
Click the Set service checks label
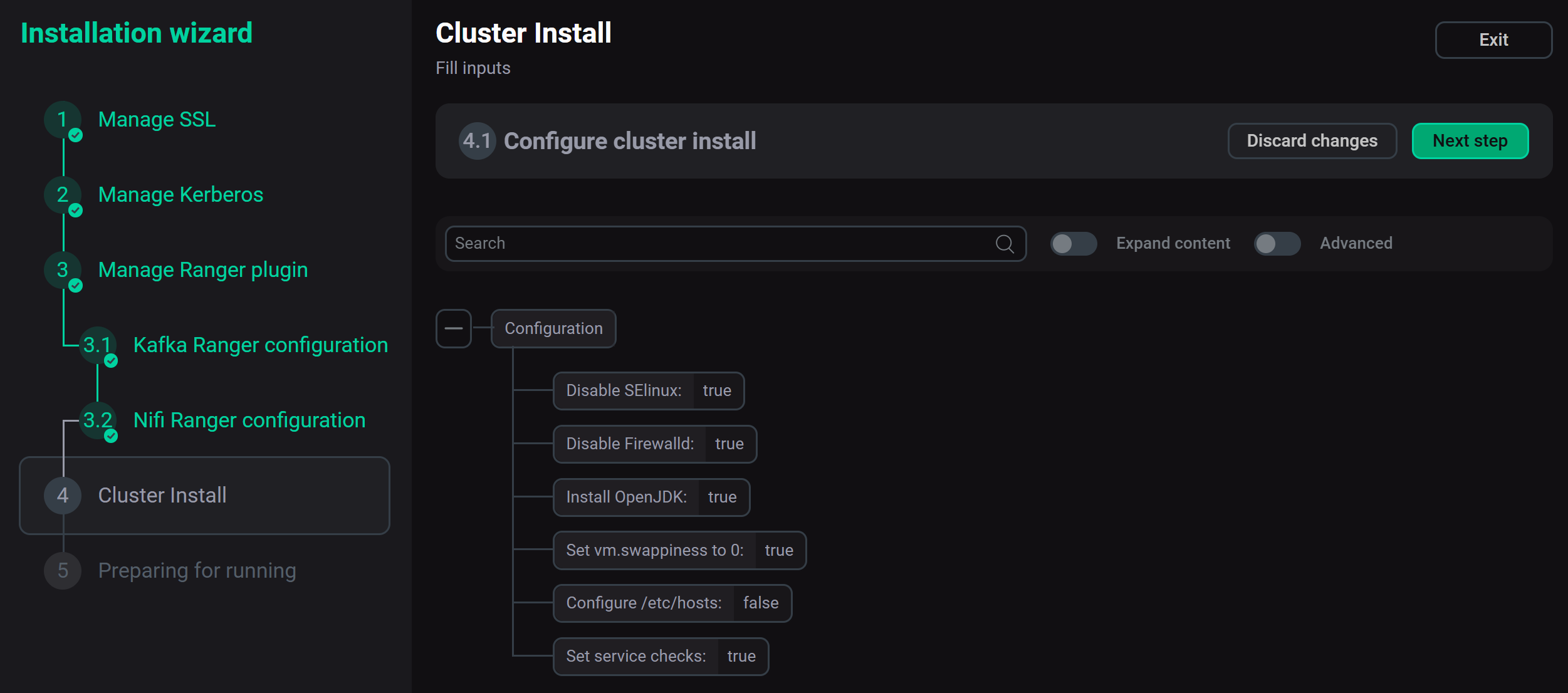click(636, 657)
